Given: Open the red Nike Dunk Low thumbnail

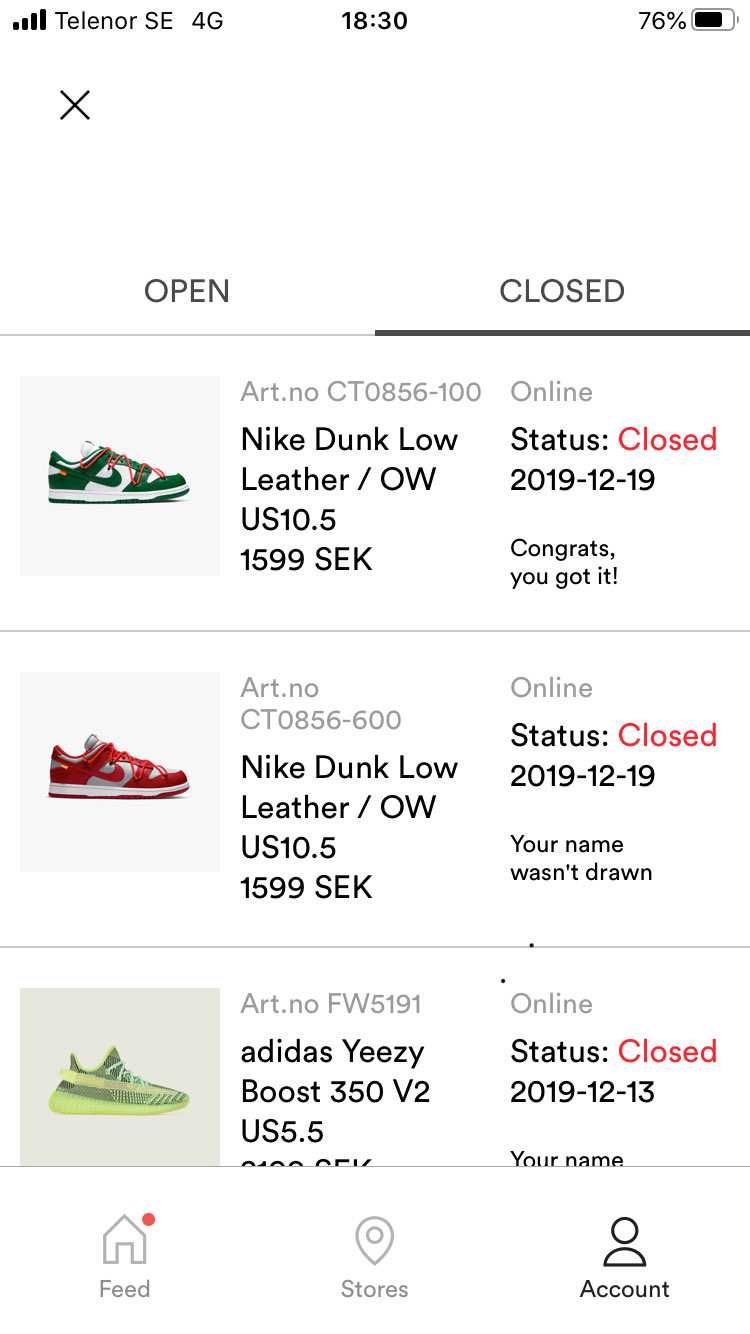Looking at the screenshot, I should point(120,772).
